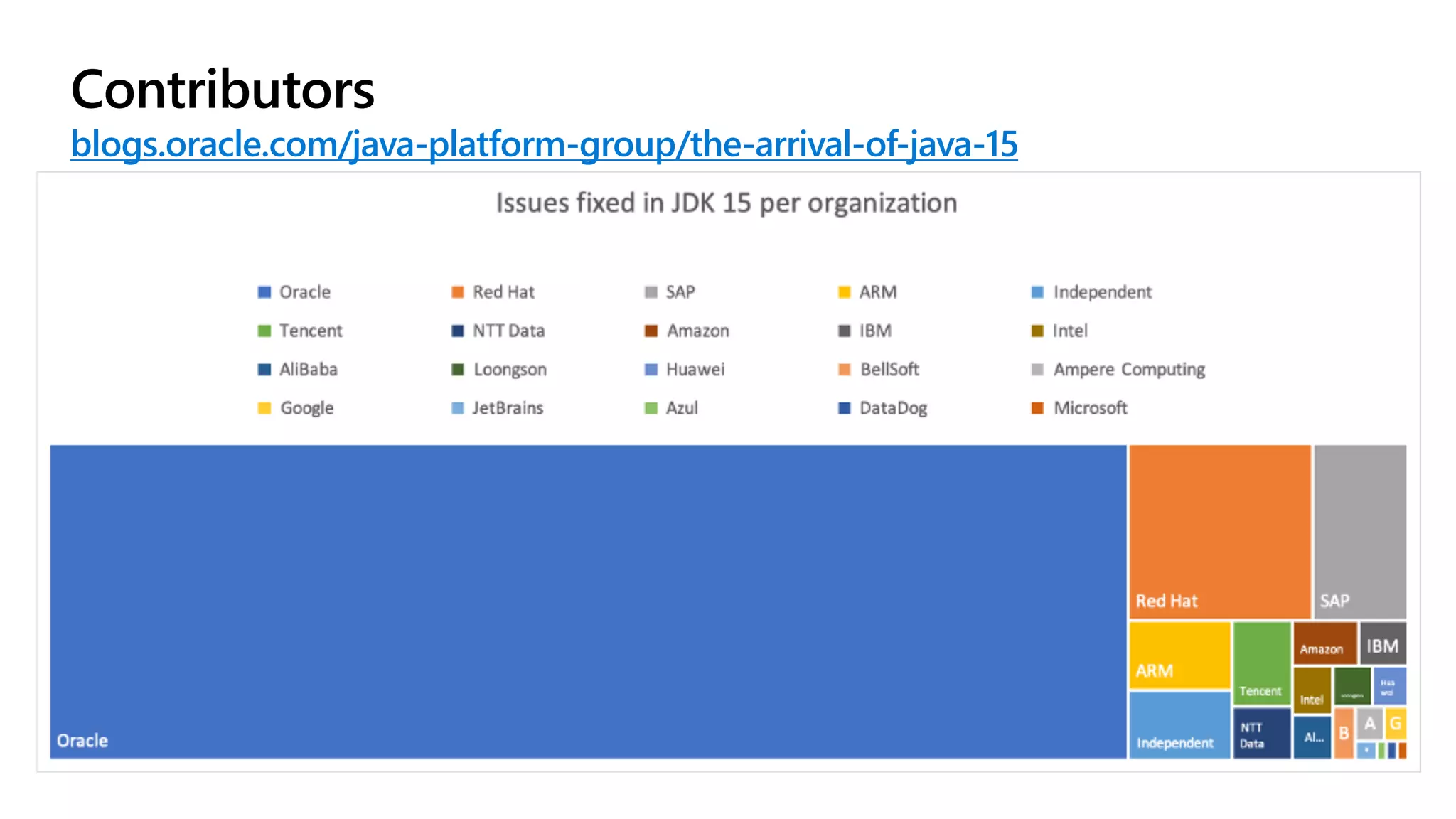The image size is (1456, 819).
Task: Pick the BellSoft legend color swatch
Action: pyautogui.click(x=845, y=370)
